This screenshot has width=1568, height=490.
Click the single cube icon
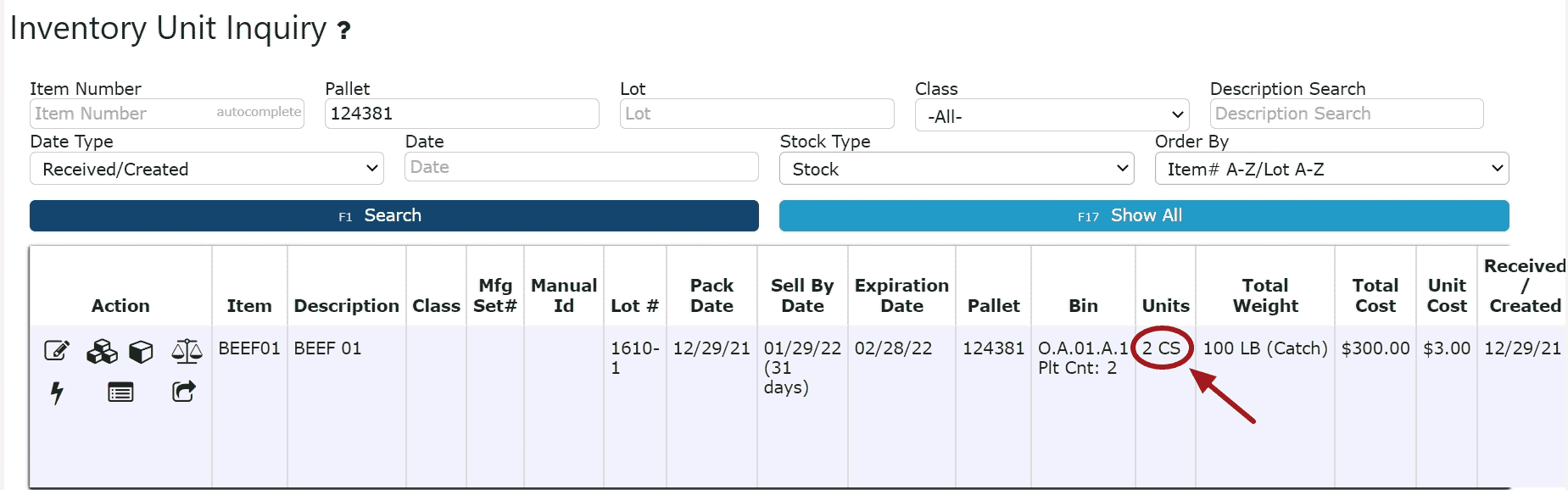point(141,351)
